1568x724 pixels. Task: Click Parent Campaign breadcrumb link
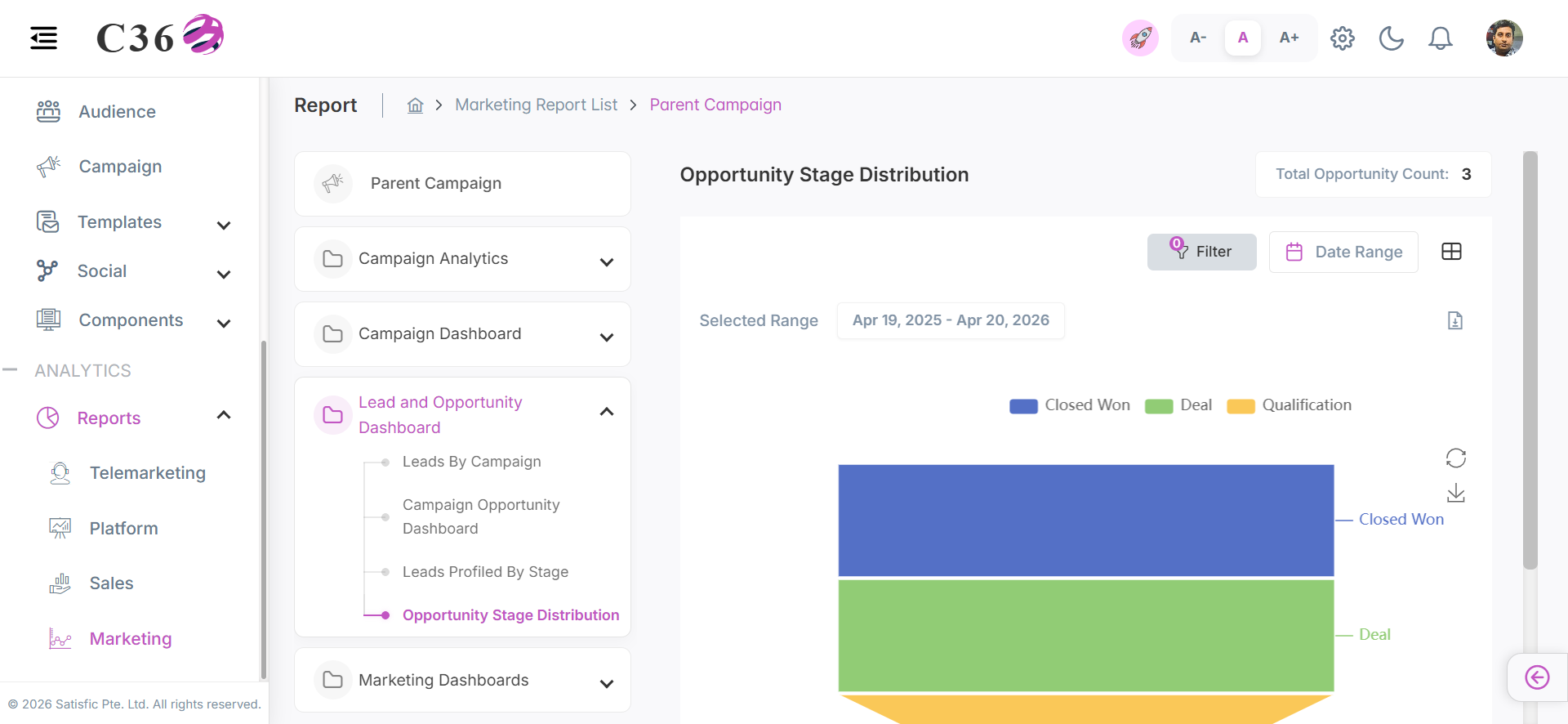pos(715,105)
